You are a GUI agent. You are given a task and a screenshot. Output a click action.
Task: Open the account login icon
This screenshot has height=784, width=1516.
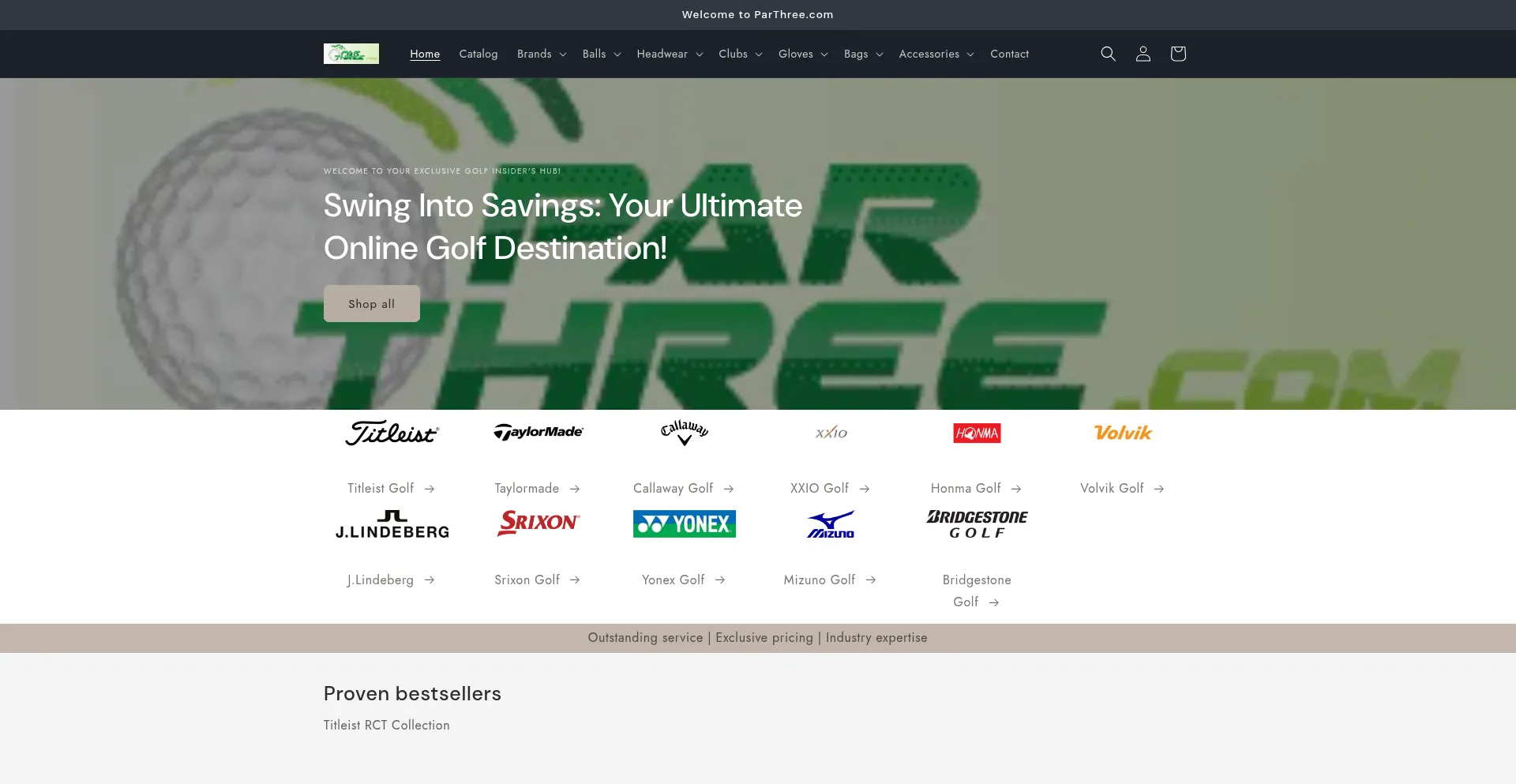pos(1143,54)
